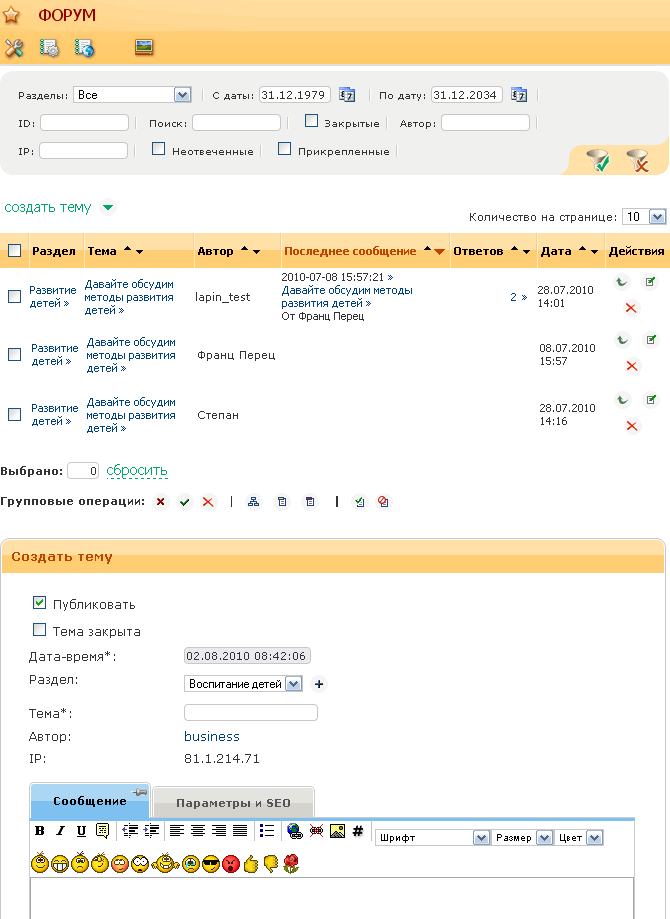Screen dimensions: 670x919
Task: Uncheck the 'Публиковать' checkbox
Action: pos(40,603)
